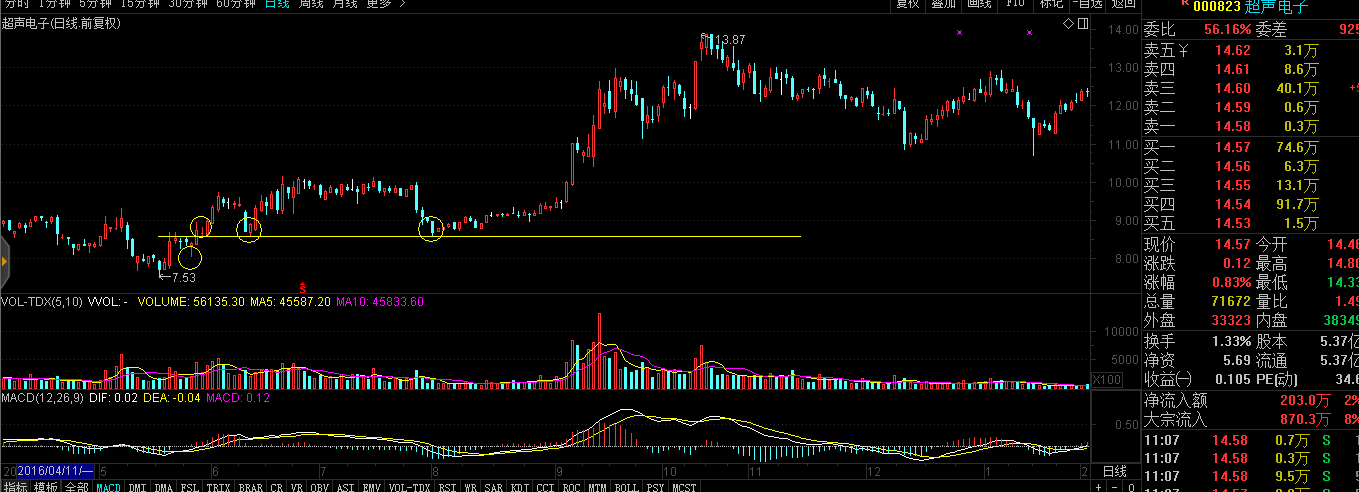
Task: Open the 模板 template tab
Action: [x=46, y=487]
